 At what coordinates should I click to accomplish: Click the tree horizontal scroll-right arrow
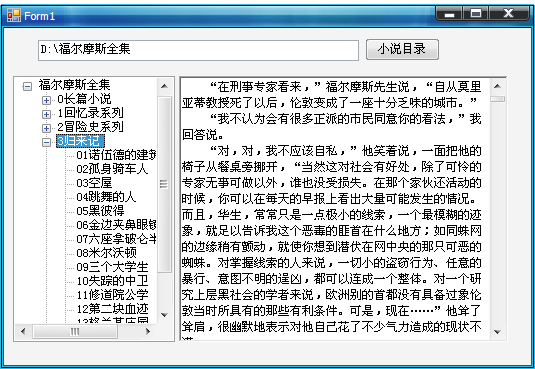point(148,331)
